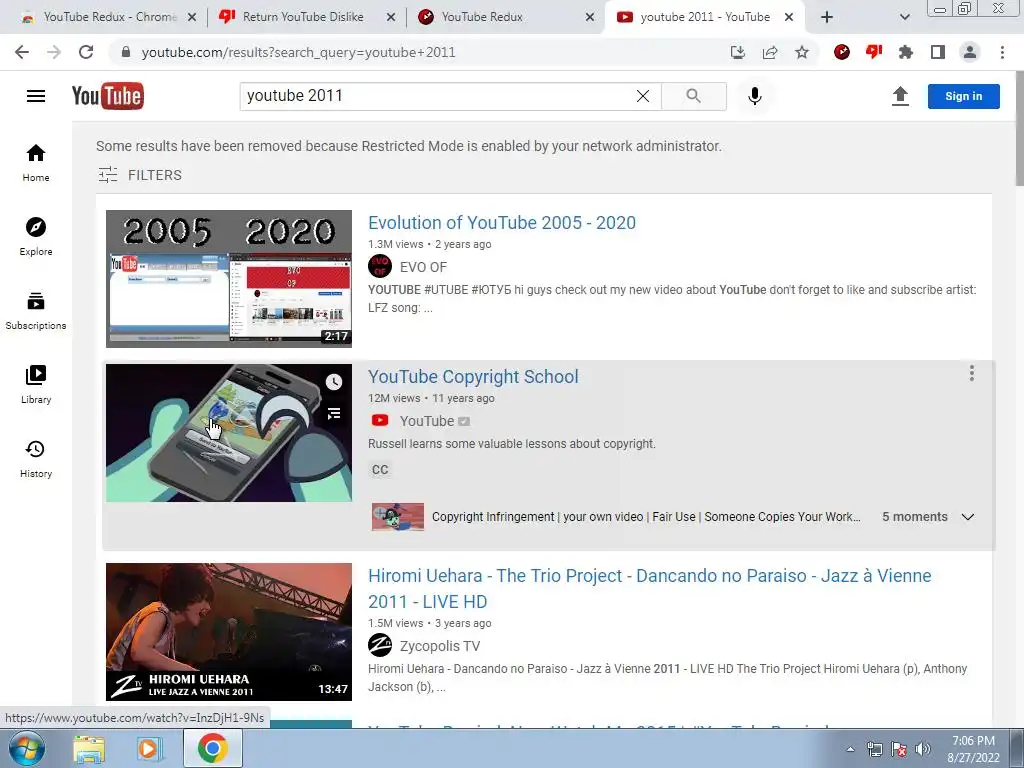
Task: Open Library in the sidebar
Action: point(36,384)
